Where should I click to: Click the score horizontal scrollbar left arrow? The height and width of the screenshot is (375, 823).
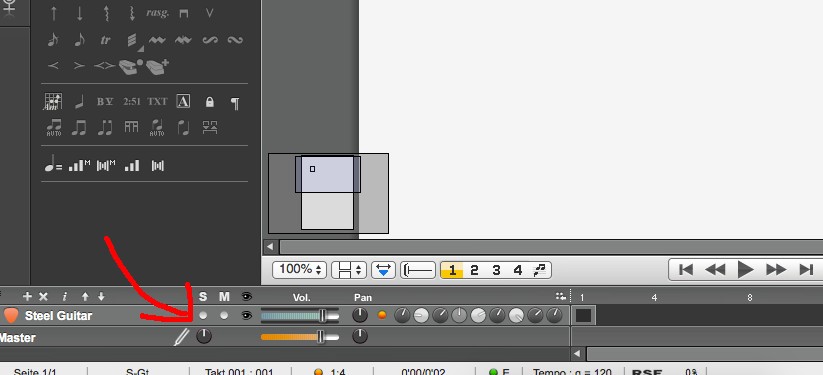pyautogui.click(x=270, y=246)
